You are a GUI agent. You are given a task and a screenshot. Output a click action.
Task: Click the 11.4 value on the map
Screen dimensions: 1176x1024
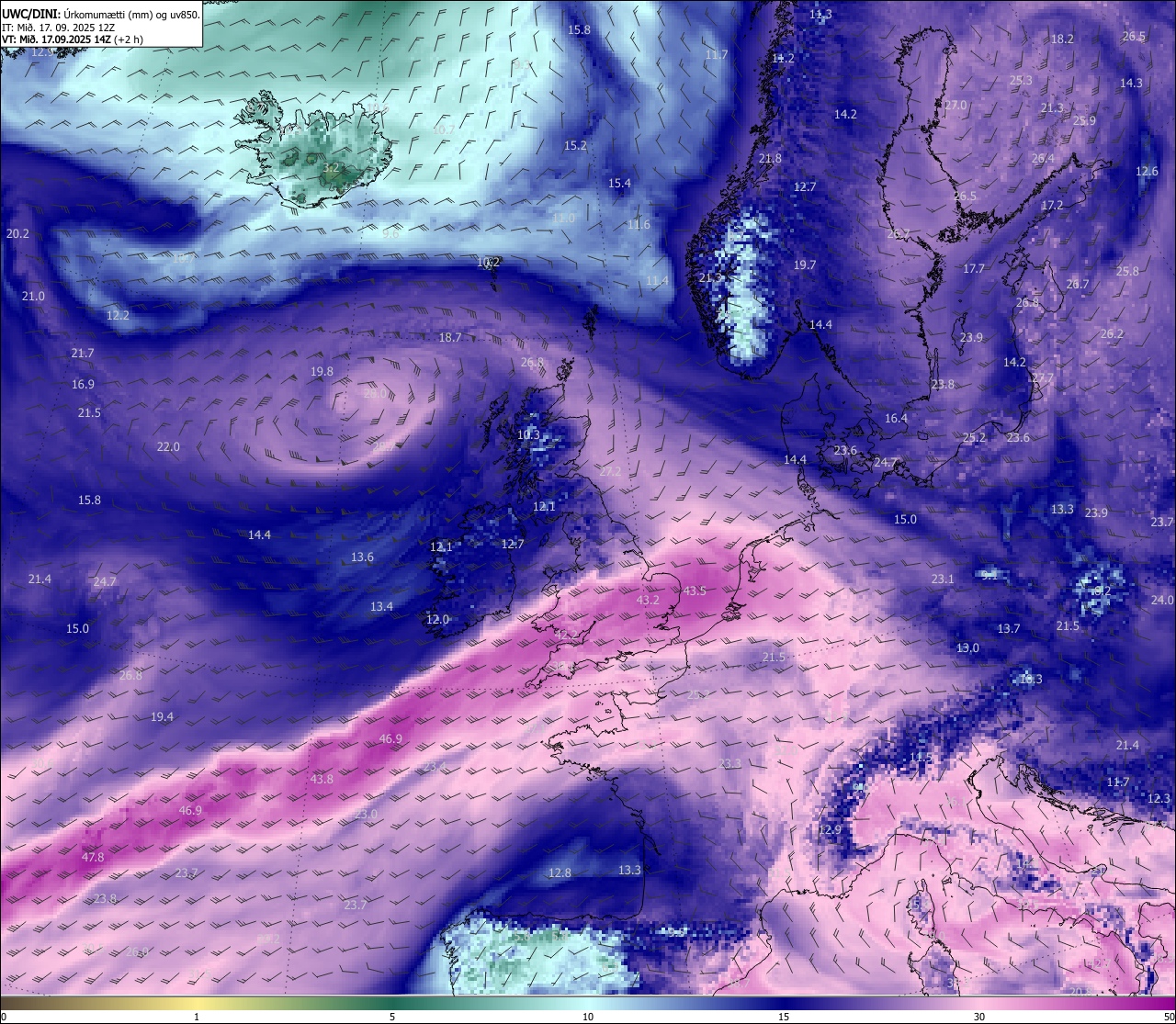point(657,280)
